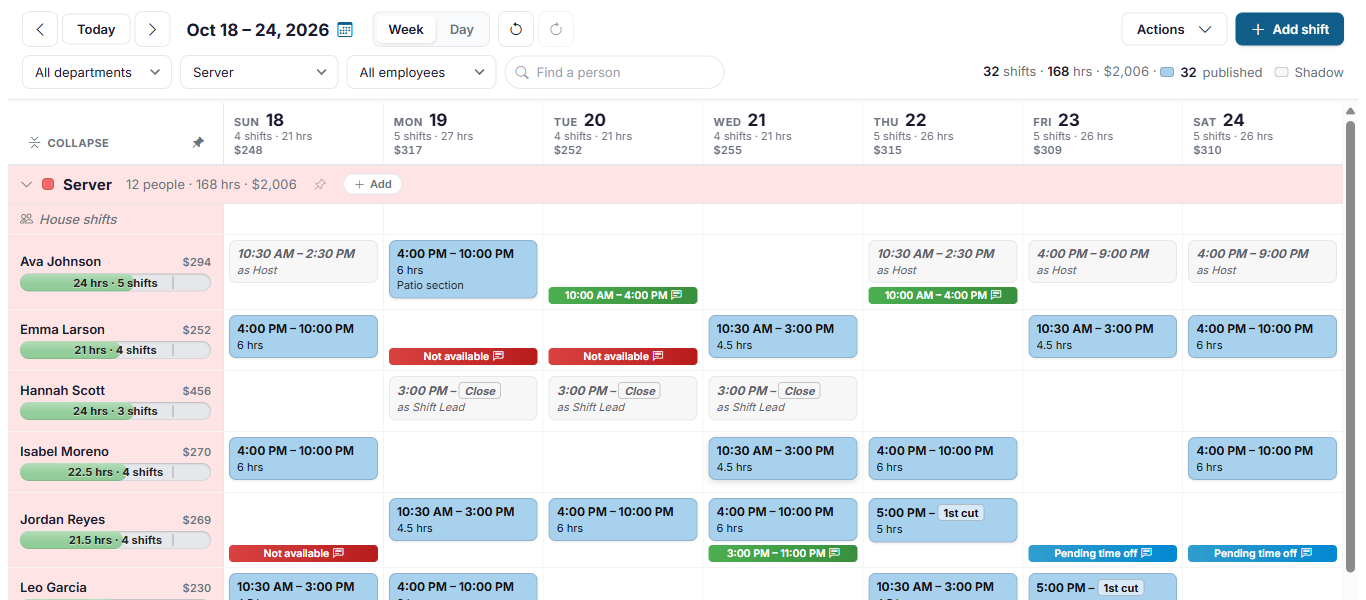Open the calendar date picker icon
The image size is (1366, 600).
click(x=345, y=30)
